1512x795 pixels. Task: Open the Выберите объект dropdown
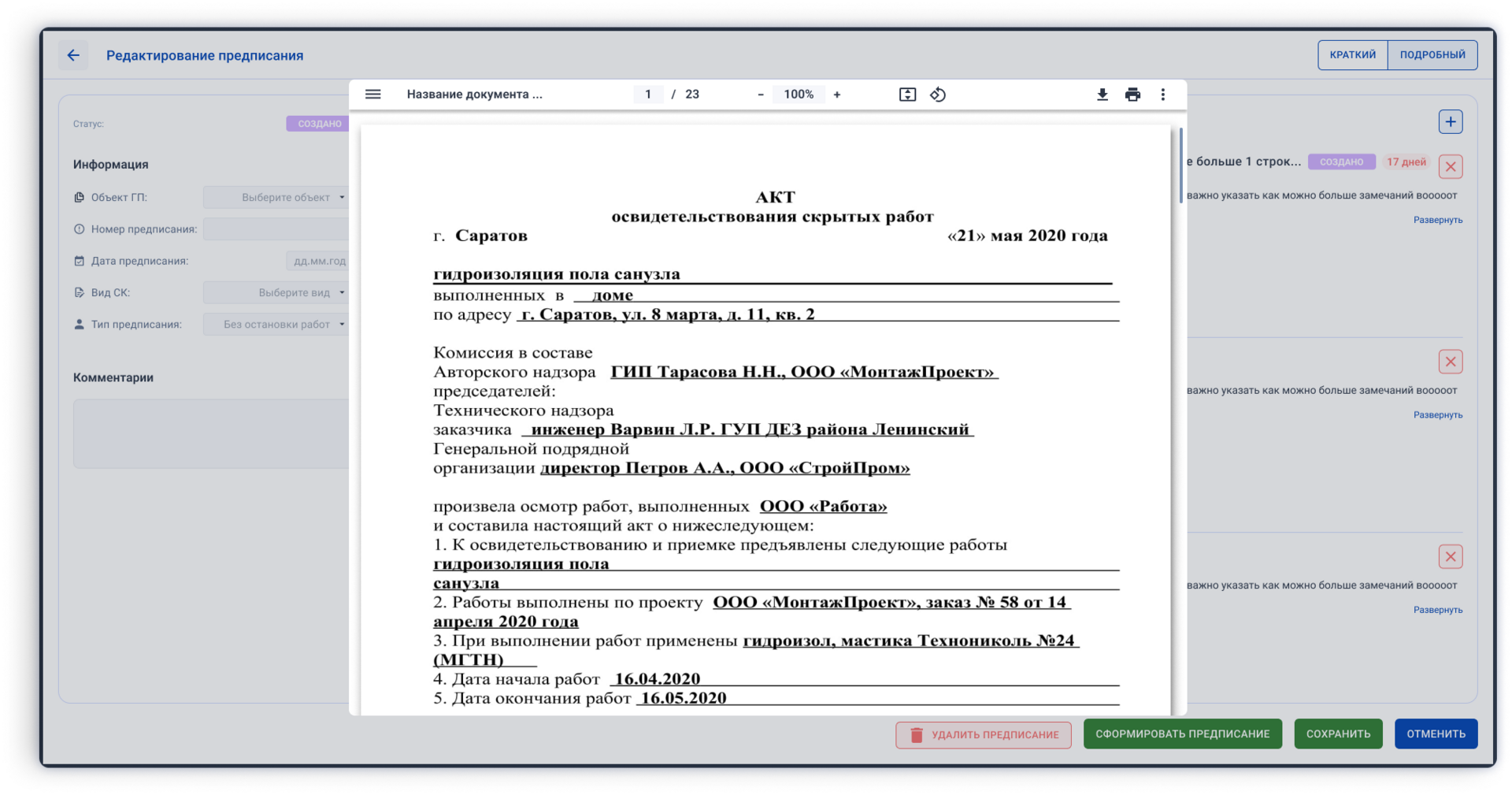pos(276,197)
